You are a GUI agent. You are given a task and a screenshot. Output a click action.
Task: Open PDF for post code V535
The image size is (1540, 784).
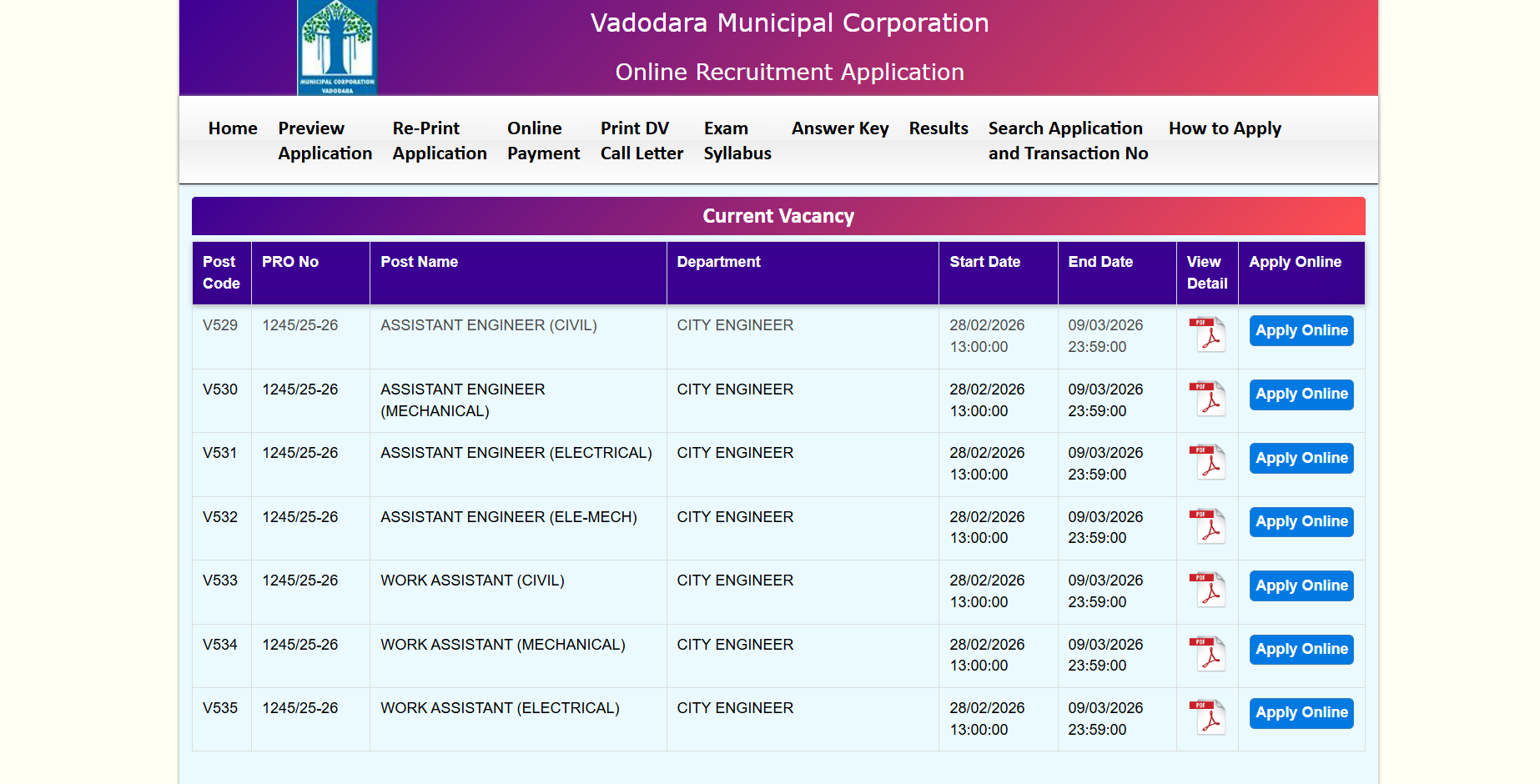pos(1207,717)
